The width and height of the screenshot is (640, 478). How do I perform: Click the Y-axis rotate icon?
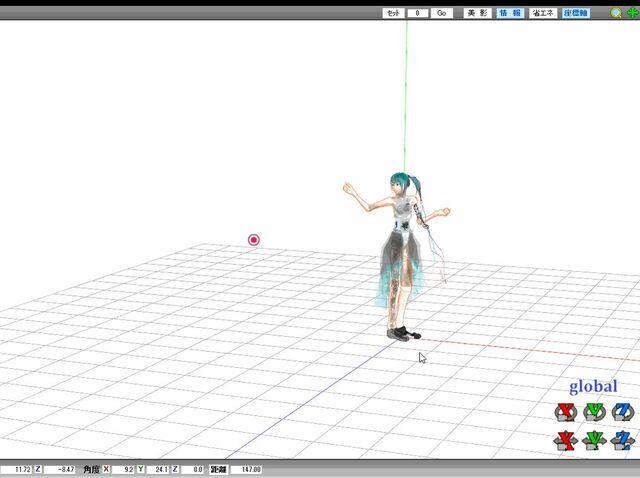click(594, 412)
